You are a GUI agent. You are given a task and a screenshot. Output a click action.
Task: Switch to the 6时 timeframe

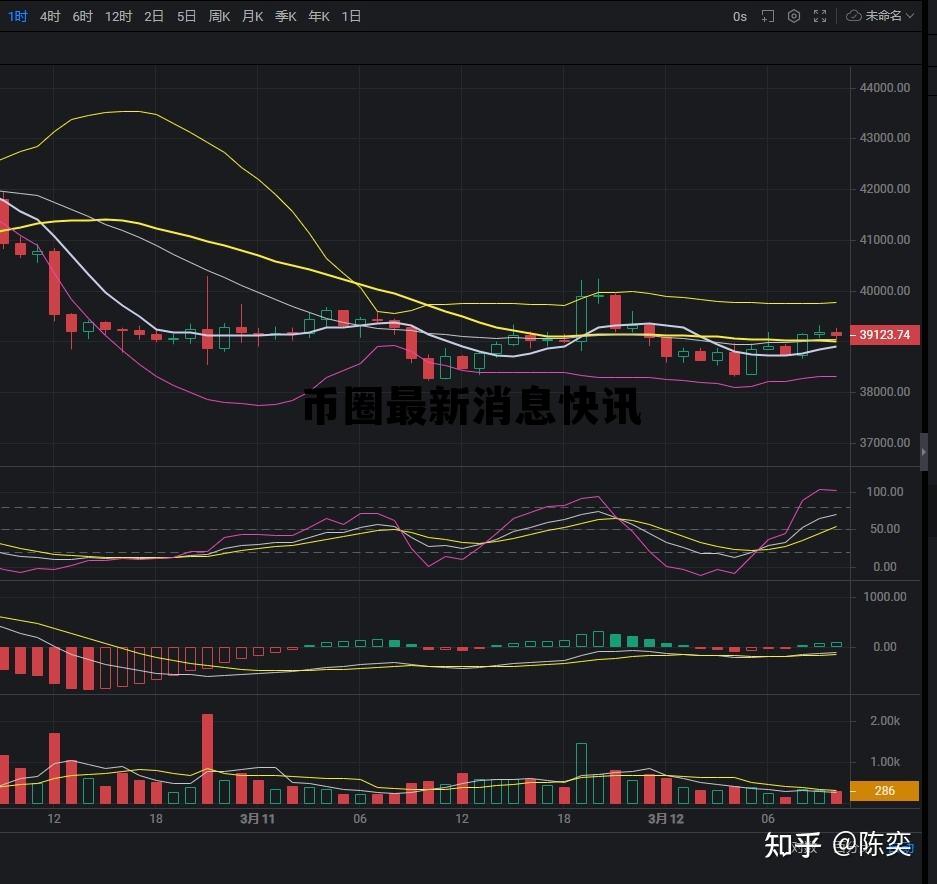click(82, 16)
